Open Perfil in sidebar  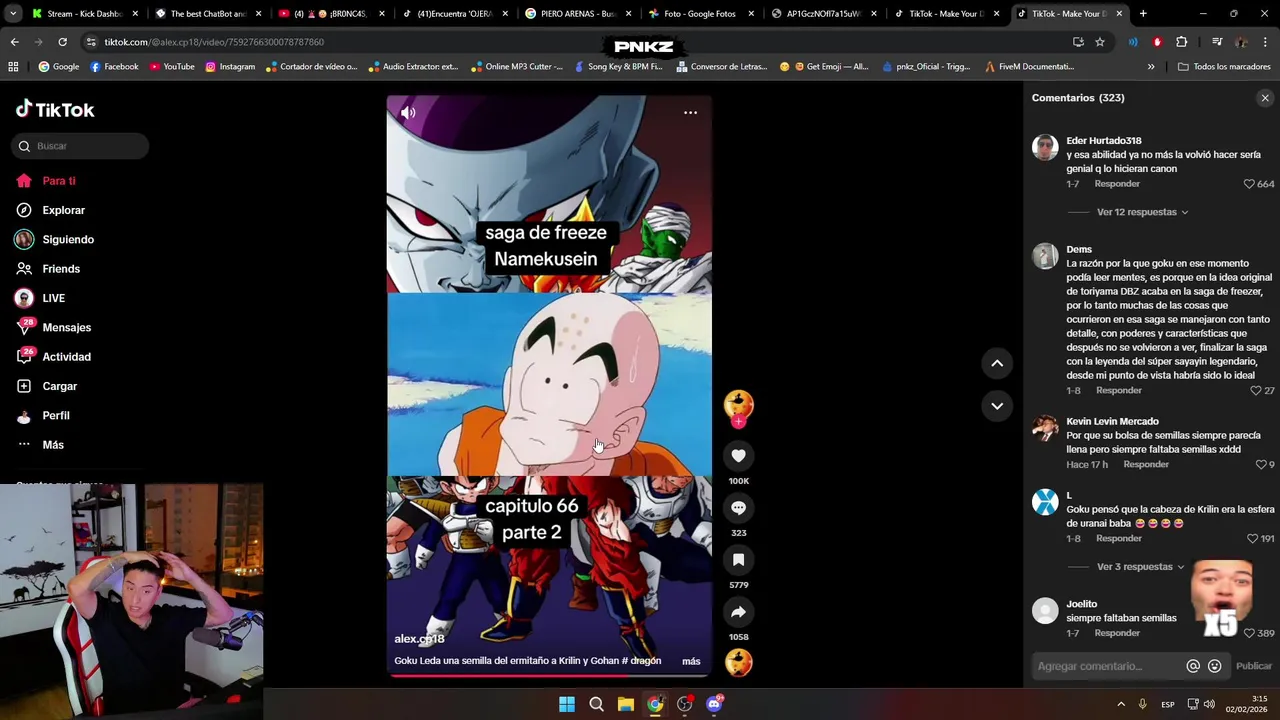(56, 416)
